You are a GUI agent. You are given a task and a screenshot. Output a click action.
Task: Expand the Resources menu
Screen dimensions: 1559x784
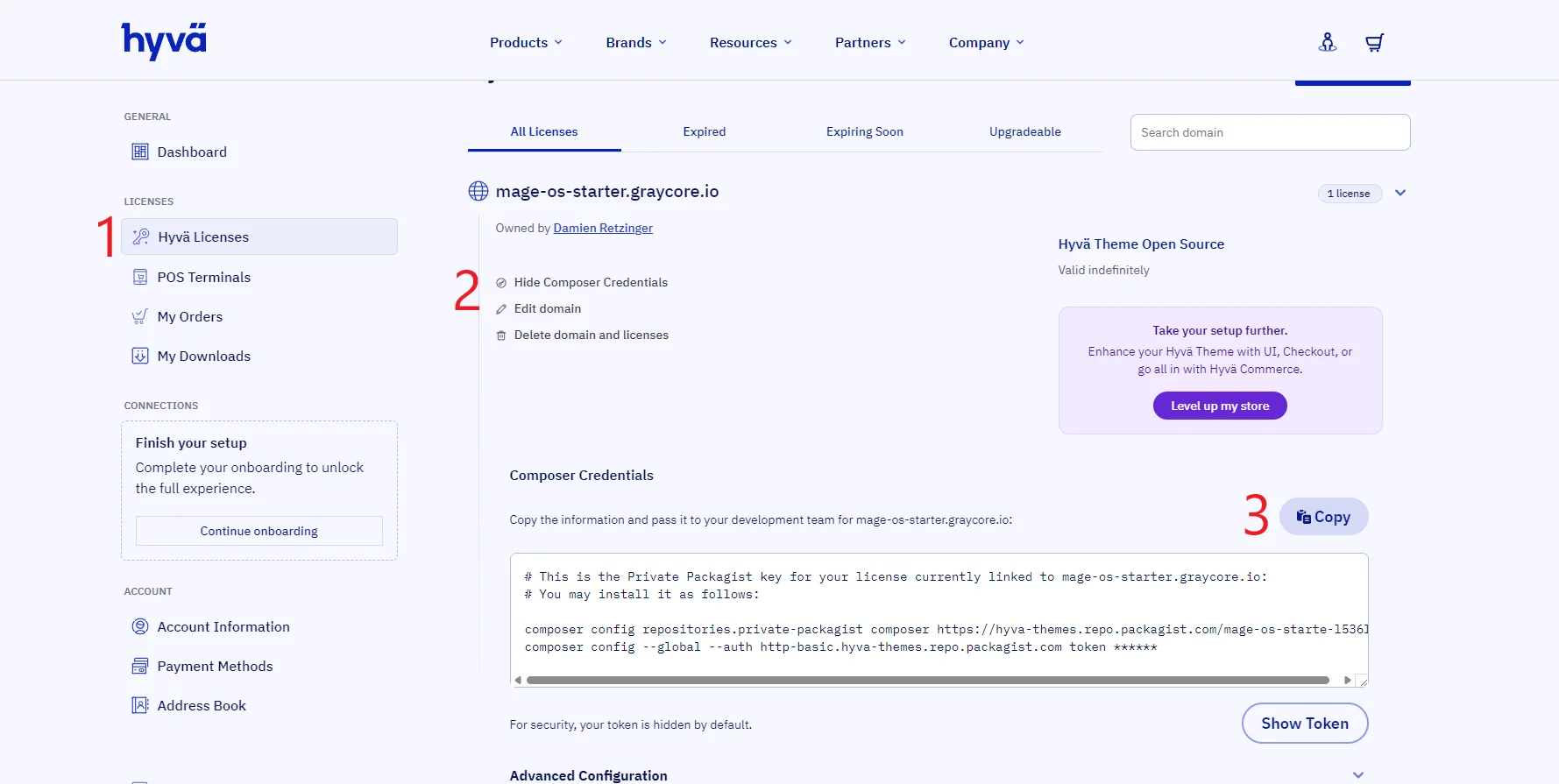[x=751, y=42]
